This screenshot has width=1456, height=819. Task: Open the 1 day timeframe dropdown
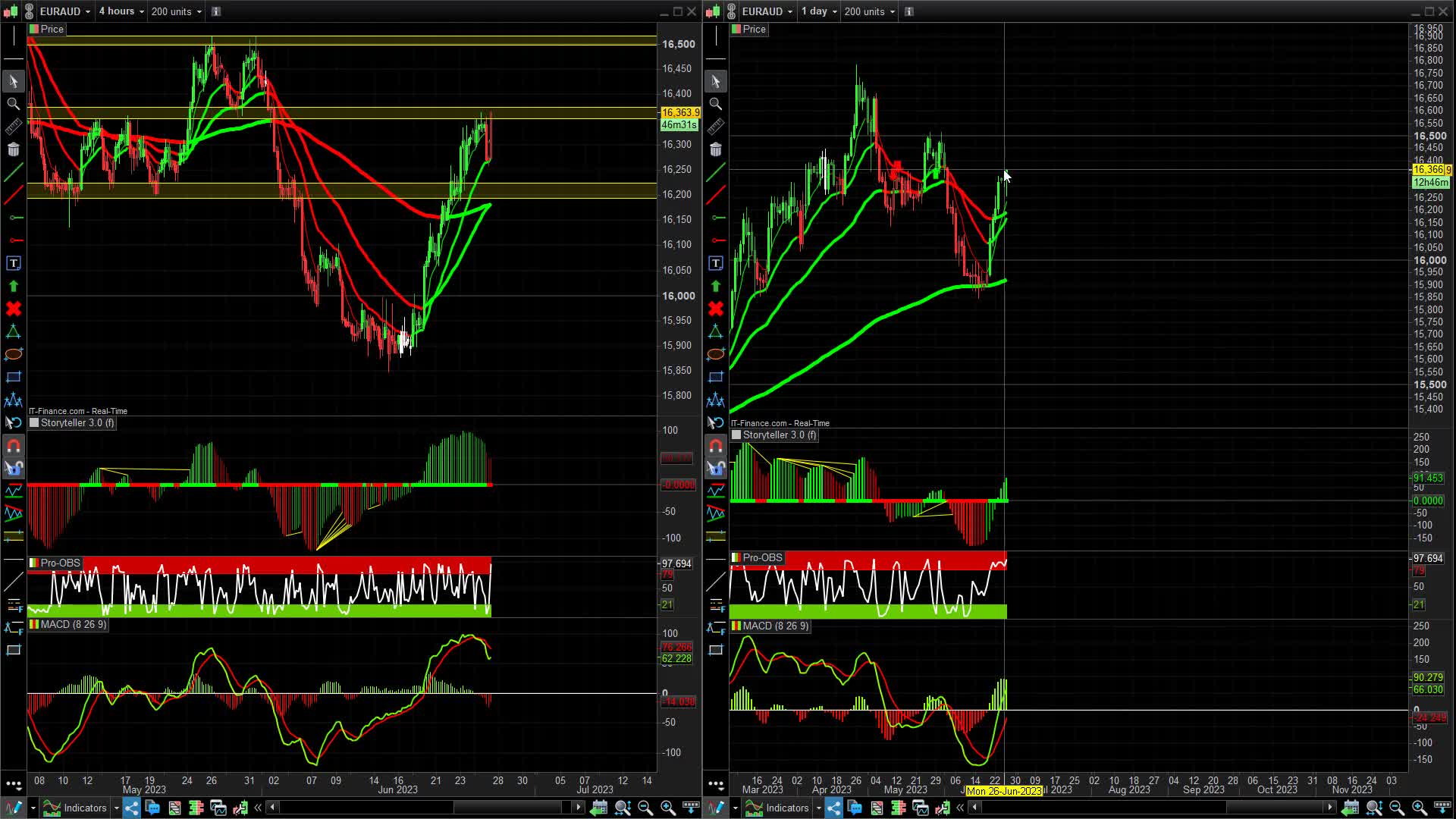click(x=819, y=11)
